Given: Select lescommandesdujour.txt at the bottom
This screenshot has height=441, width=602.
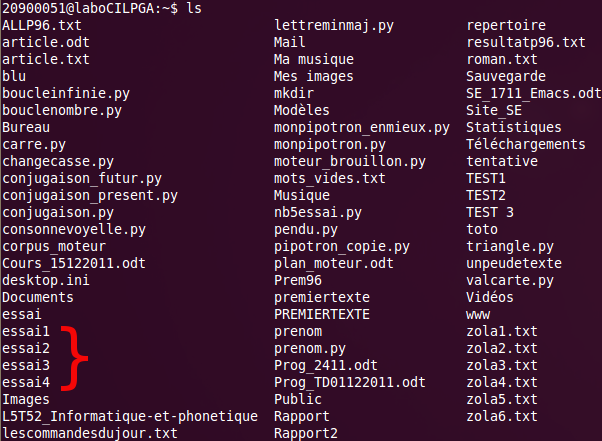Looking at the screenshot, I should pyautogui.click(x=90, y=434).
